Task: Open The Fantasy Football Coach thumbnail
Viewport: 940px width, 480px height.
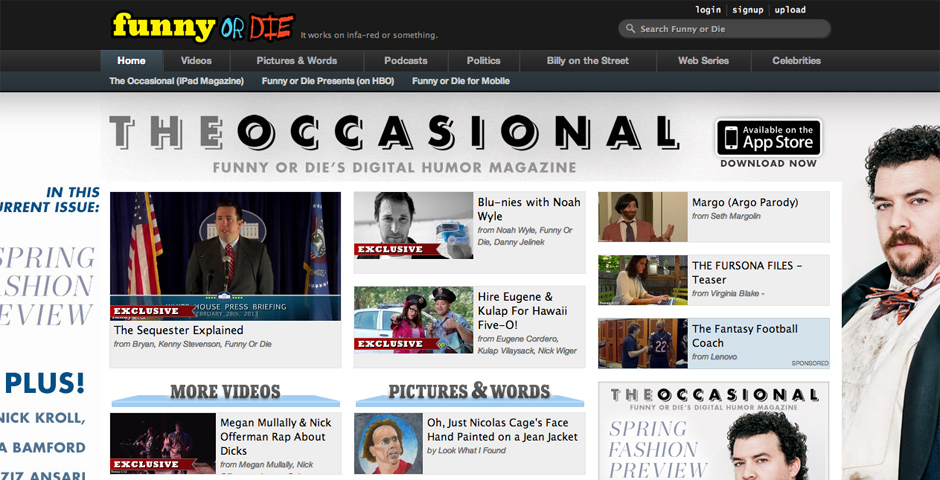Action: pos(643,343)
